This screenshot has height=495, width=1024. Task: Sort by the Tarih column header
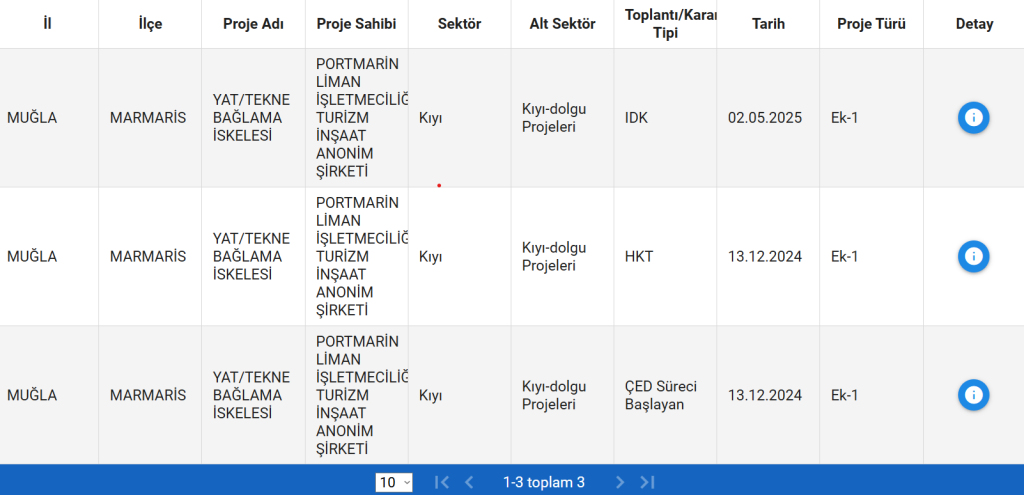pos(768,24)
